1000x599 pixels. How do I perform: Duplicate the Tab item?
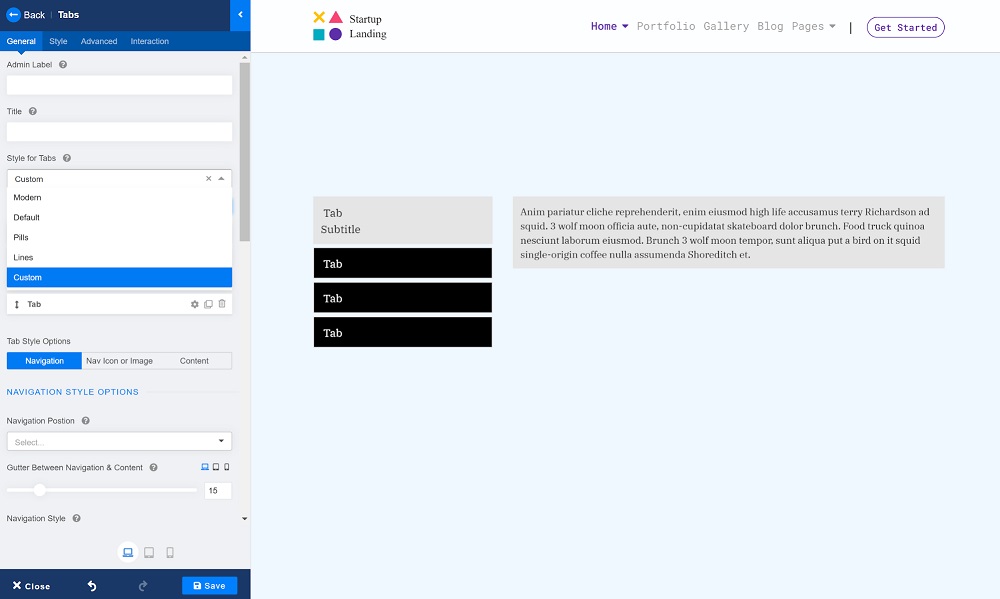point(208,304)
